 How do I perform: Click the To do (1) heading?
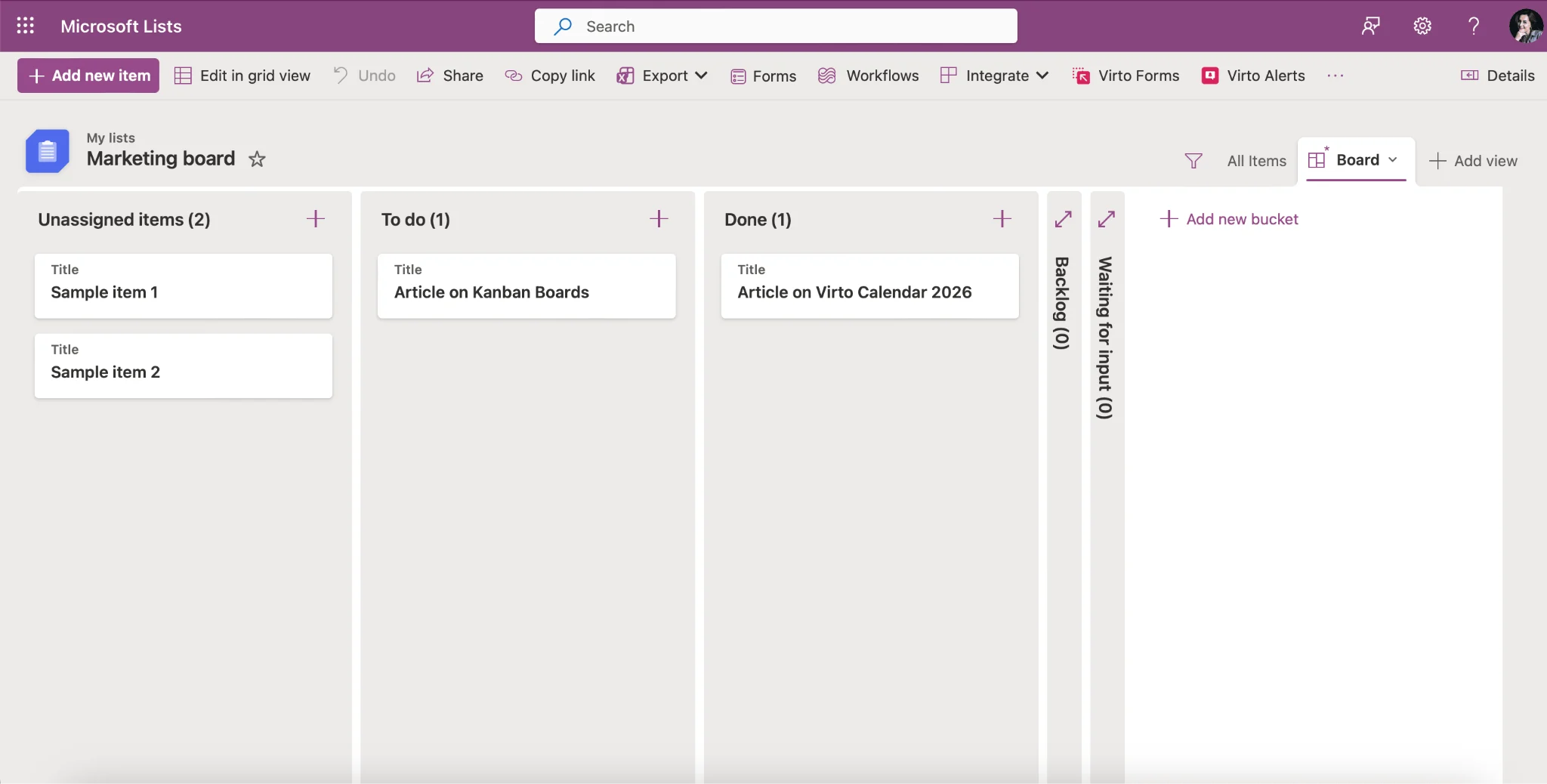[x=415, y=219]
